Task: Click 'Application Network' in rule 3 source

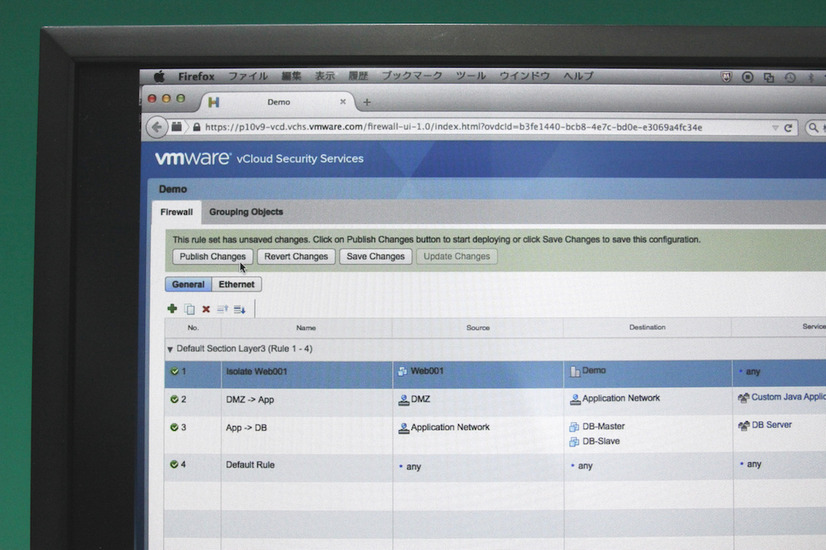Action: pyautogui.click(x=450, y=427)
